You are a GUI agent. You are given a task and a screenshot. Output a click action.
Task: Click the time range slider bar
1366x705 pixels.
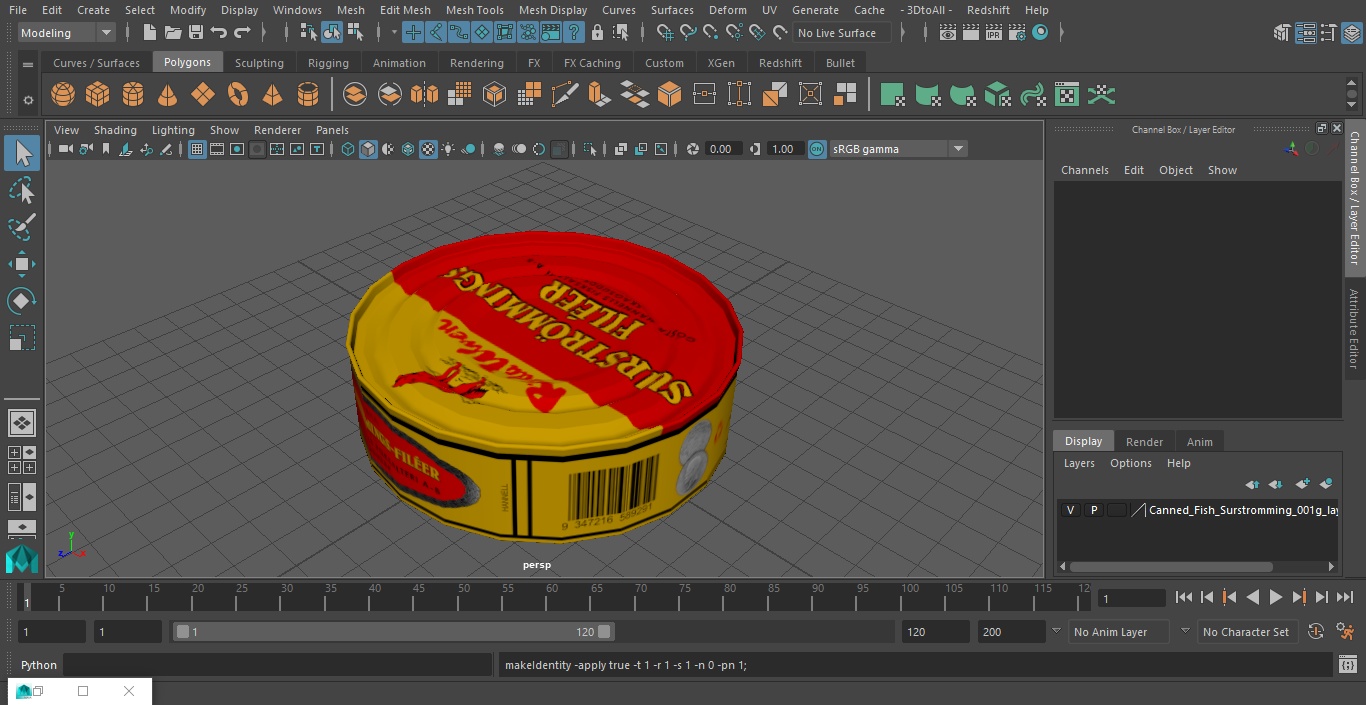392,632
